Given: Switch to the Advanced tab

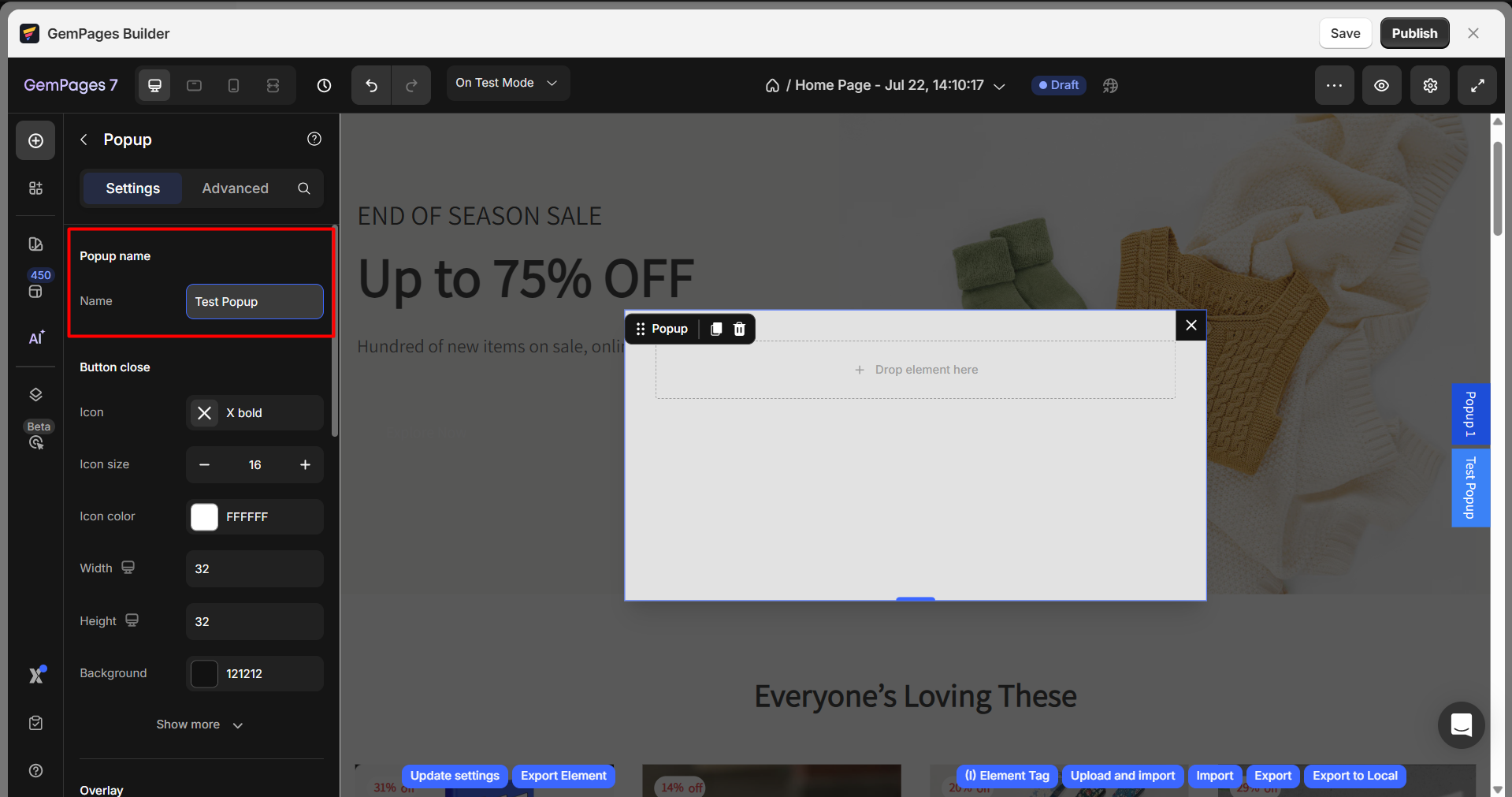Looking at the screenshot, I should pos(235,188).
